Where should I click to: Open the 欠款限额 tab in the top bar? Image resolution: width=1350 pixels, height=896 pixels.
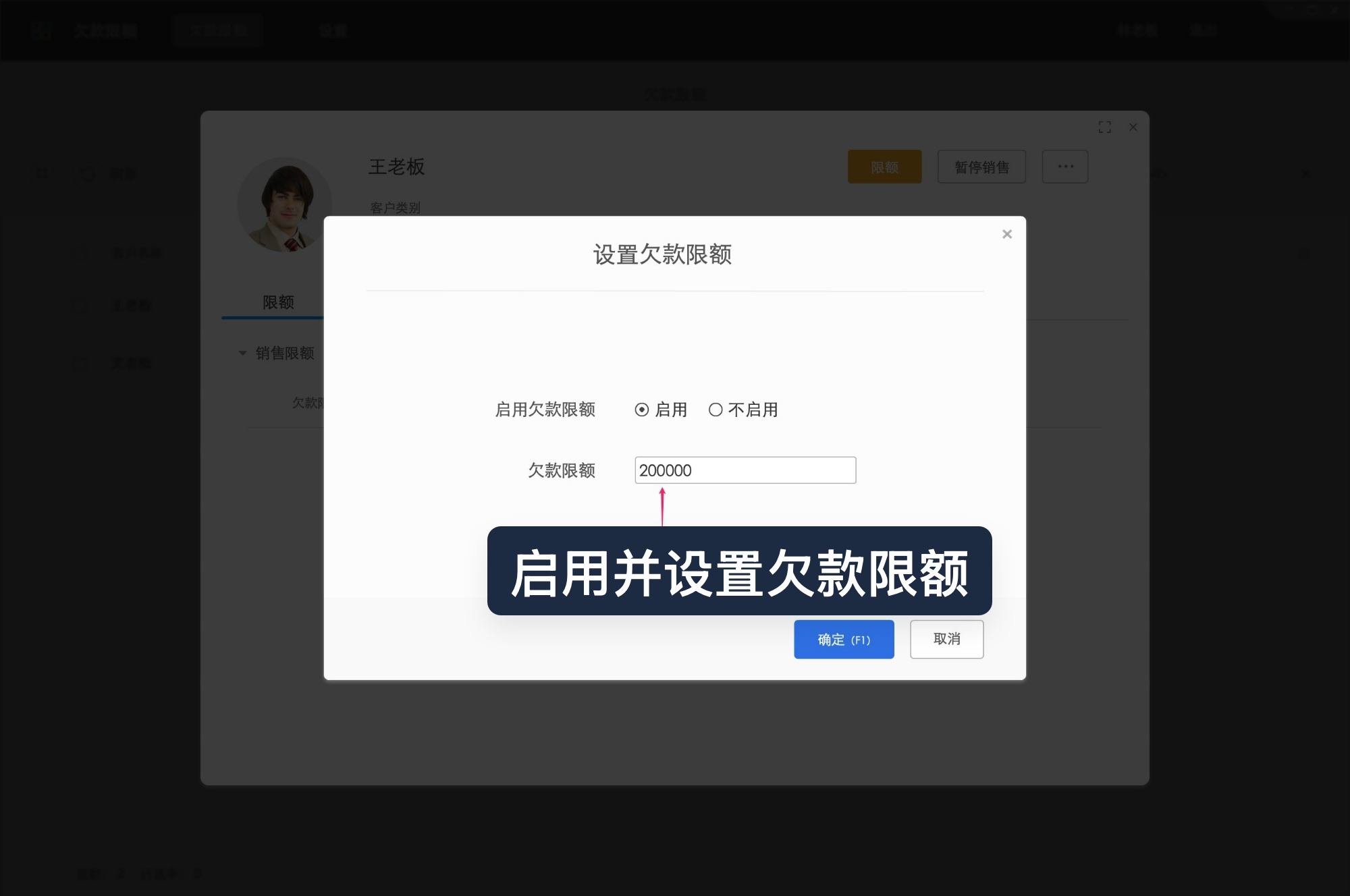point(217,30)
